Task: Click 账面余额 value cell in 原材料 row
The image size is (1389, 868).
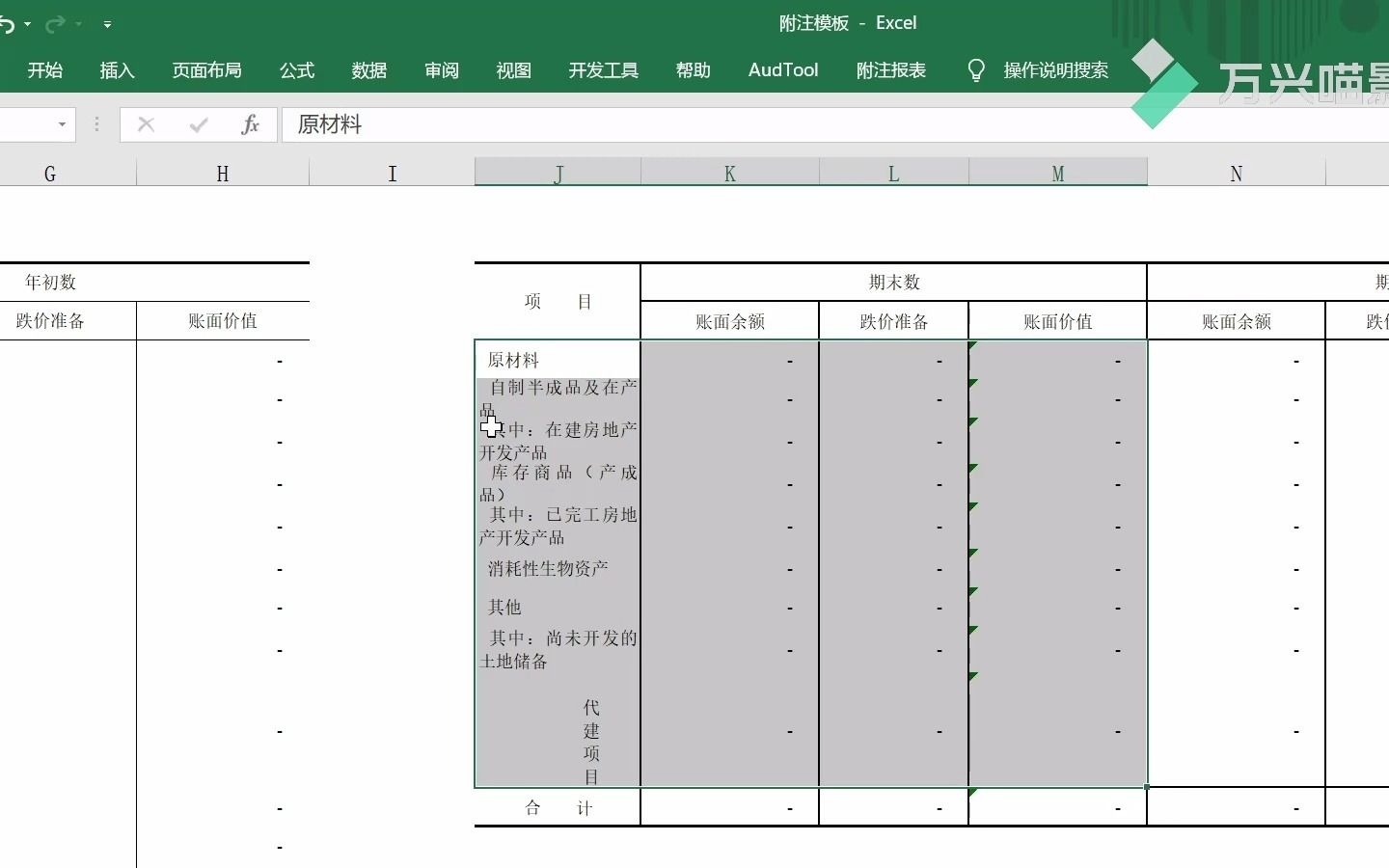Action: click(x=730, y=360)
